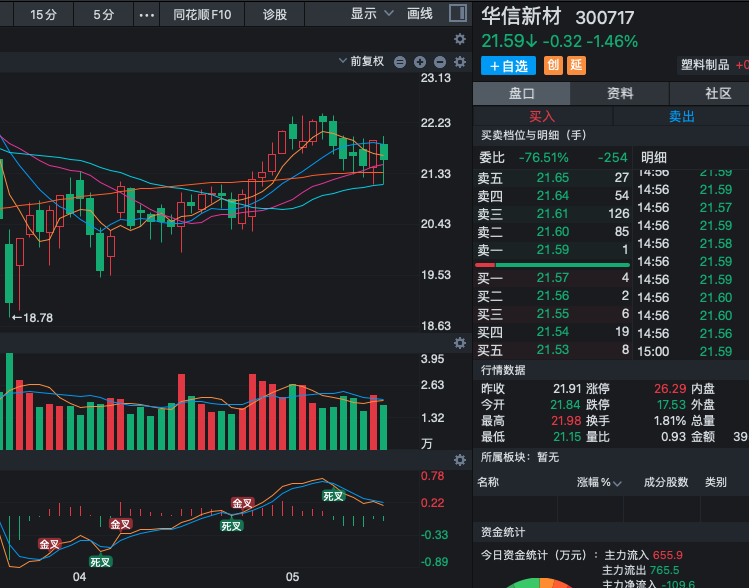Click 买四 price 21.54
The image size is (749, 588).
click(553, 331)
